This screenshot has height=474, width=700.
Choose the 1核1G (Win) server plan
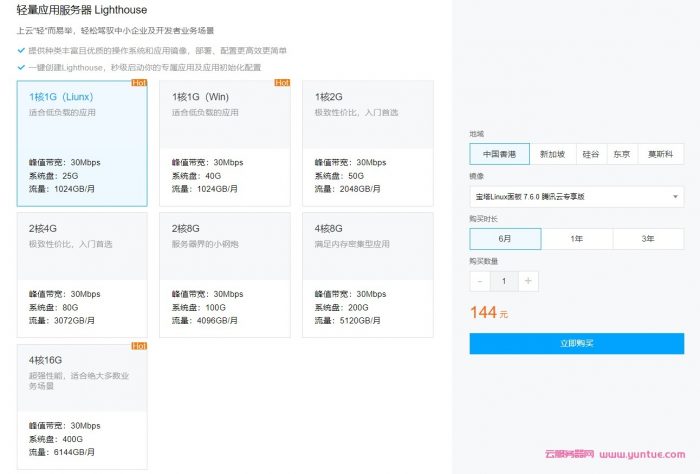coord(225,142)
